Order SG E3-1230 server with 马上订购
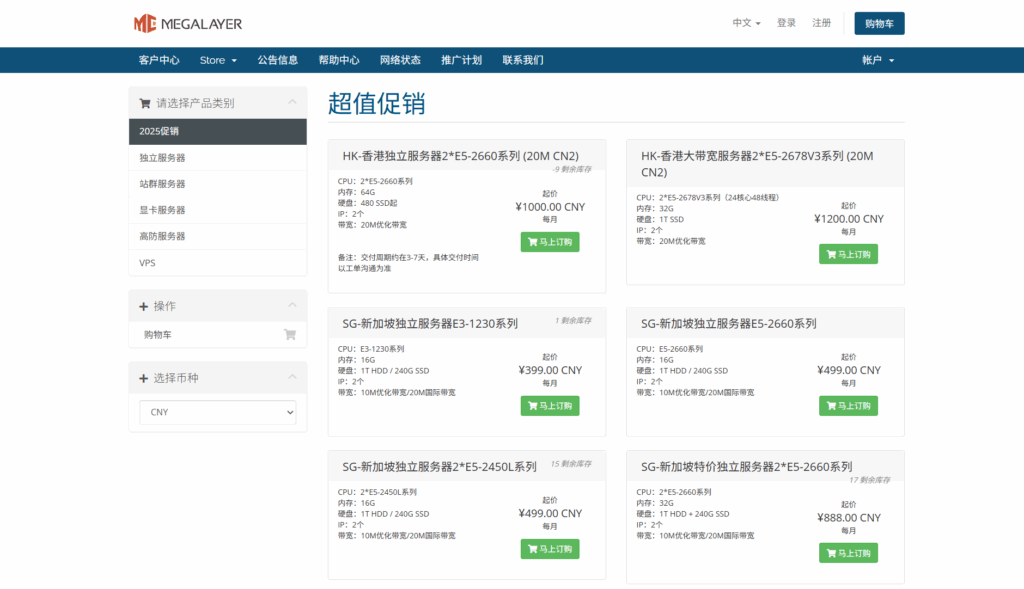The image size is (1024, 589). [550, 406]
